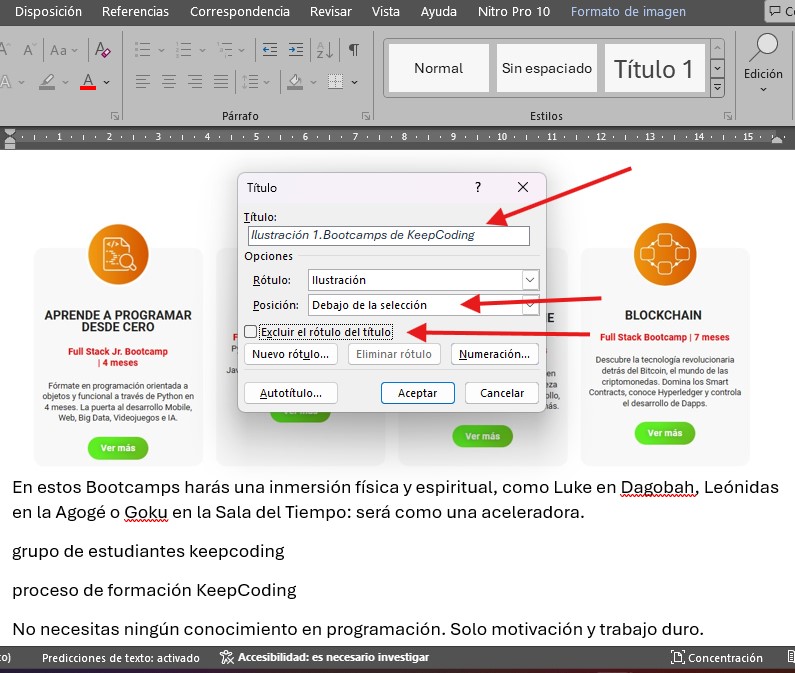This screenshot has width=795, height=673.
Task: Expand the shading color dropdown arrow
Action: (x=313, y=82)
